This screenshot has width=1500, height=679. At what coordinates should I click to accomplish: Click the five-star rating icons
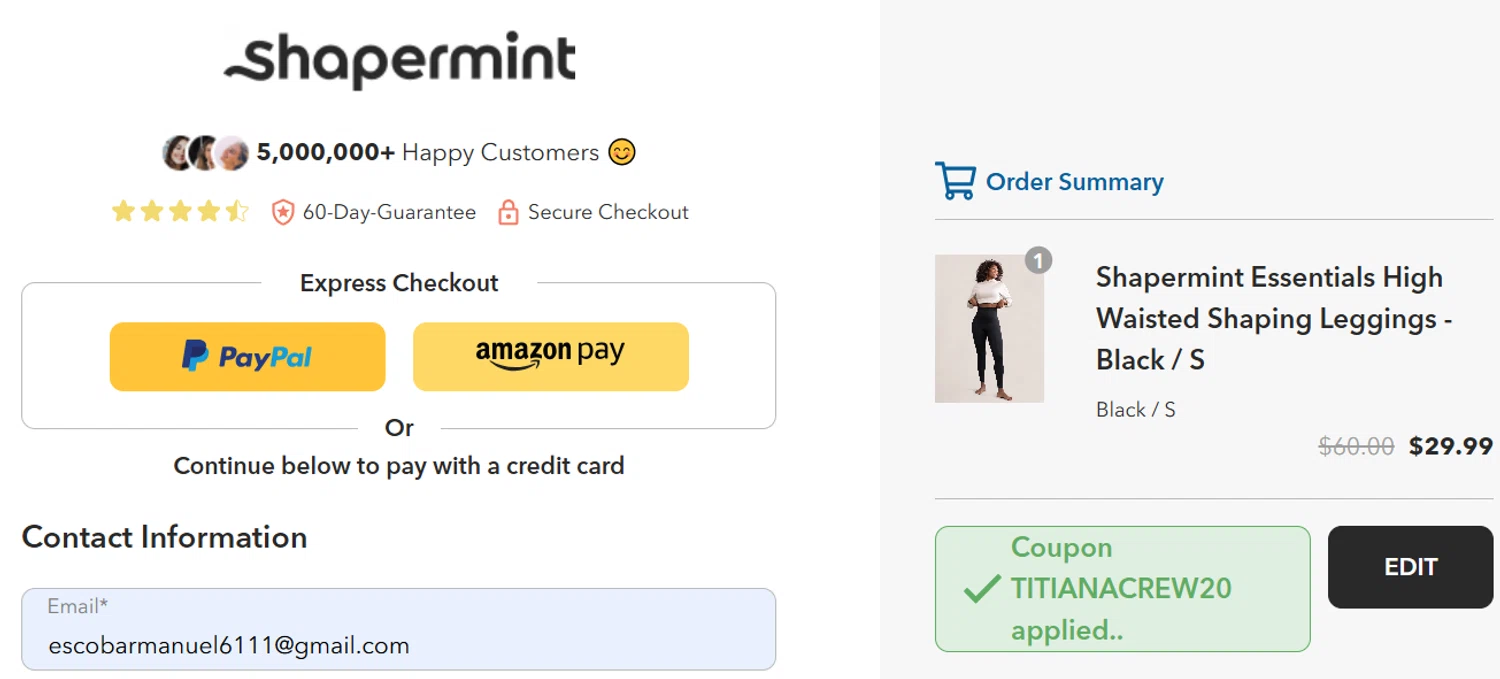(x=180, y=212)
